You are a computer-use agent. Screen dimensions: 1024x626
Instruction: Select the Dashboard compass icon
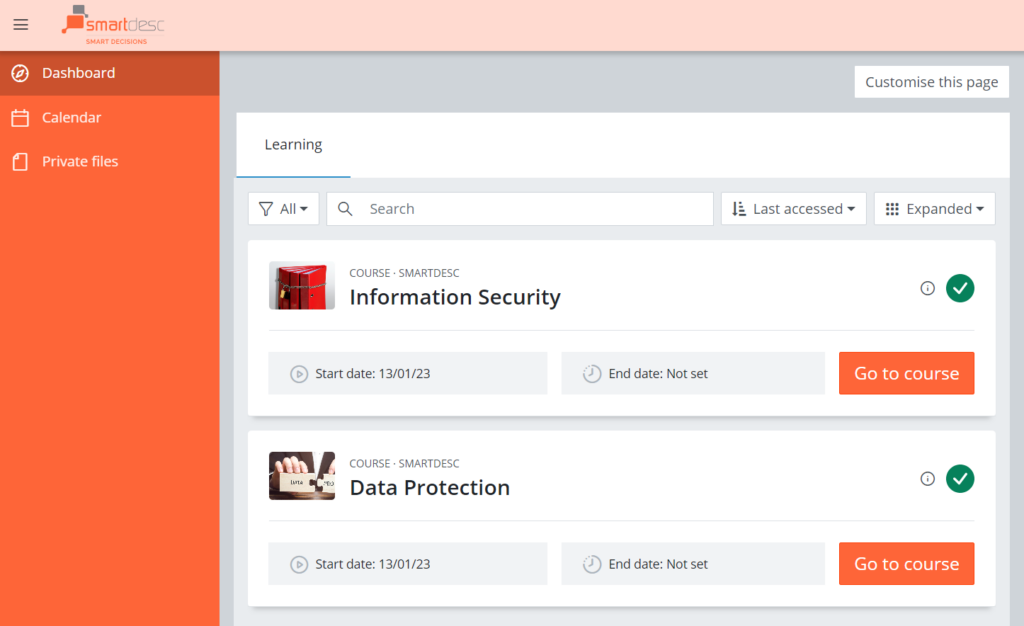[x=20, y=72]
